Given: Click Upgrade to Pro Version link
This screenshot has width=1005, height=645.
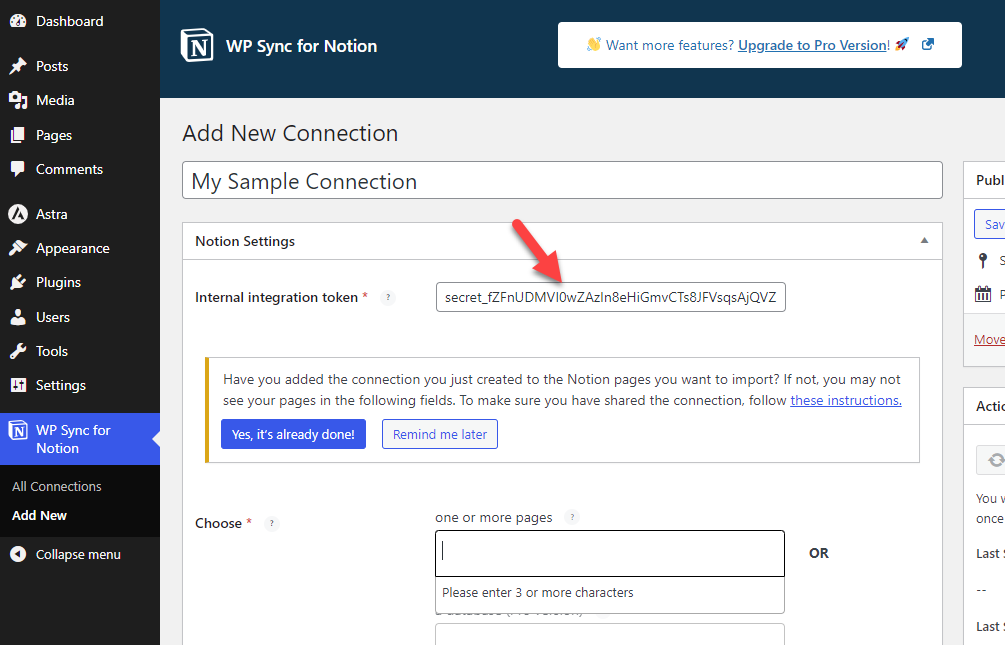Looking at the screenshot, I should [x=814, y=45].
